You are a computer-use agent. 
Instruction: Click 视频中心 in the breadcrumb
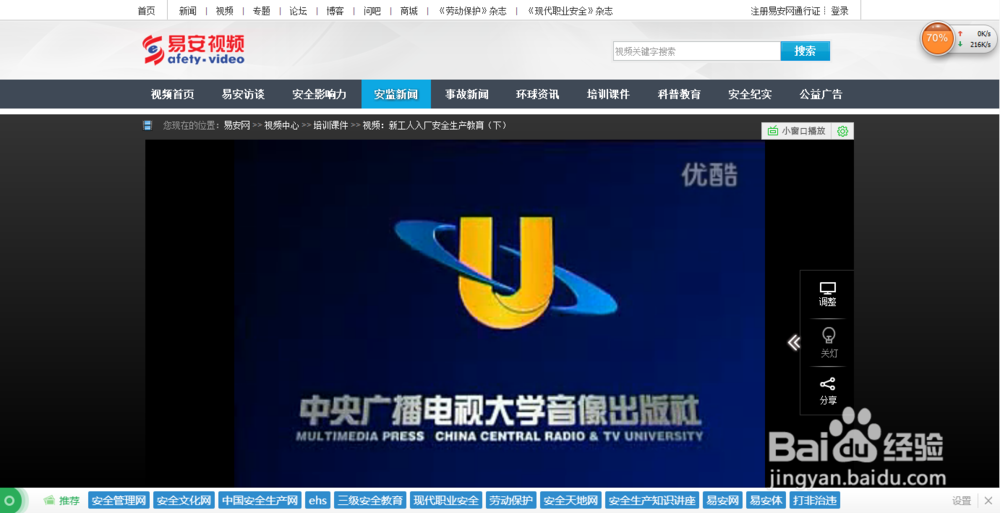[x=282, y=126]
